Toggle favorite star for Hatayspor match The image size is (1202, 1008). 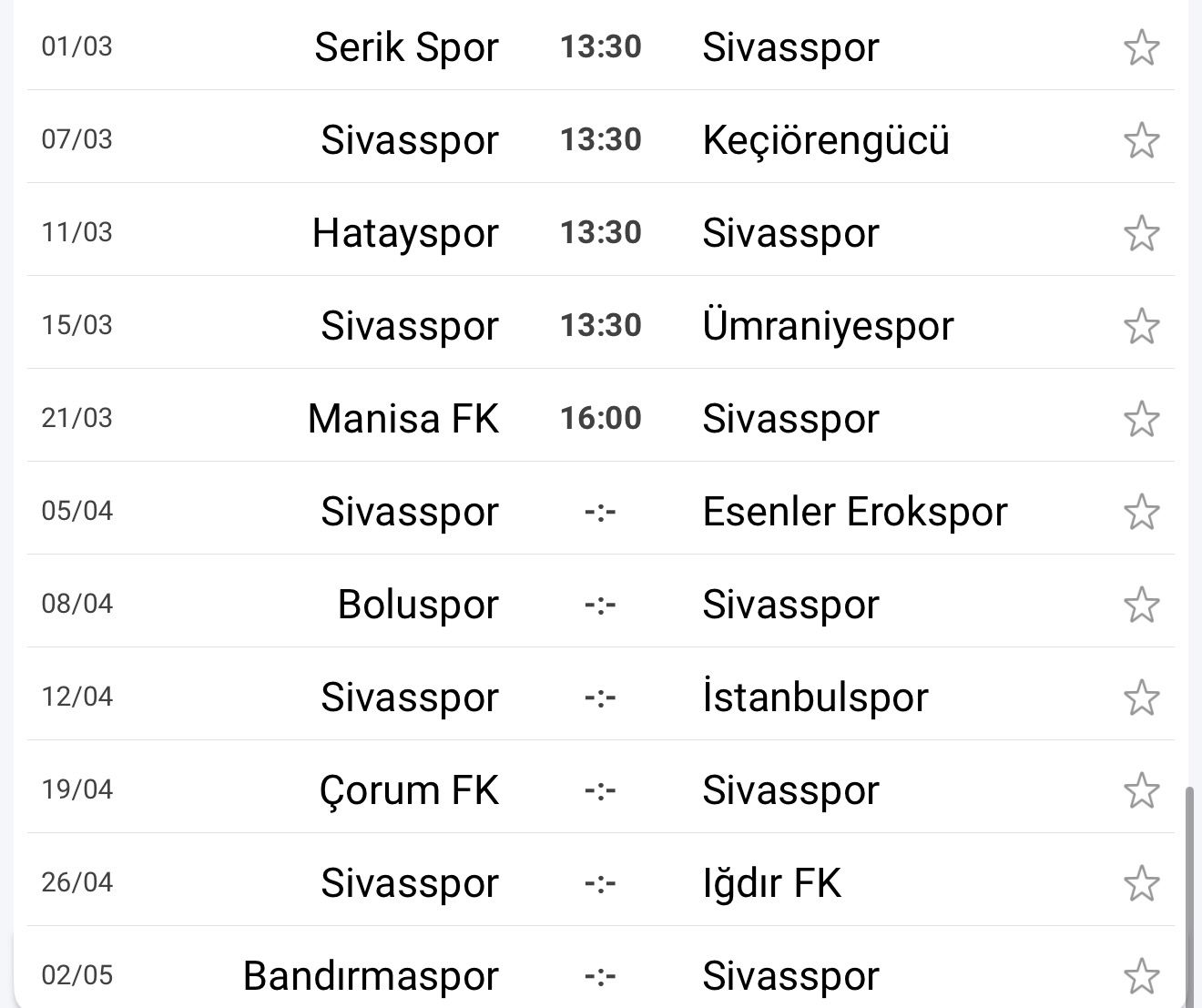click(x=1141, y=233)
